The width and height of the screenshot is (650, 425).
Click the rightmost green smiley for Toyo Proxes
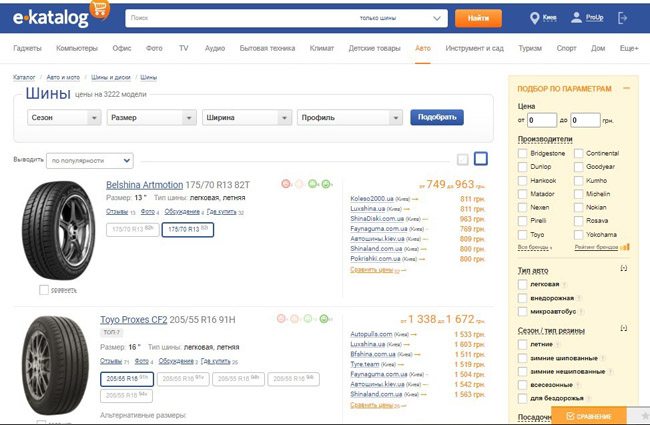[324, 318]
